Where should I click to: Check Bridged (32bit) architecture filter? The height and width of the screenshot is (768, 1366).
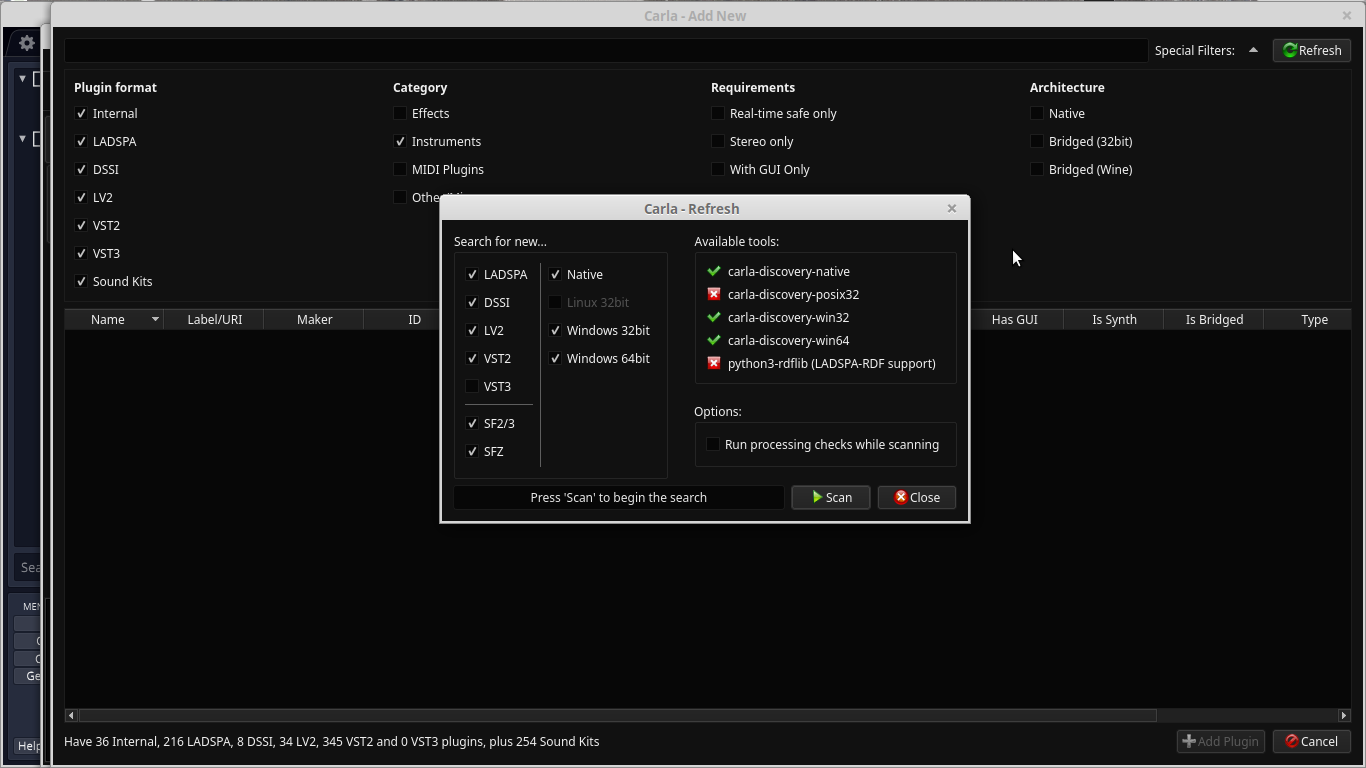[x=1037, y=141]
